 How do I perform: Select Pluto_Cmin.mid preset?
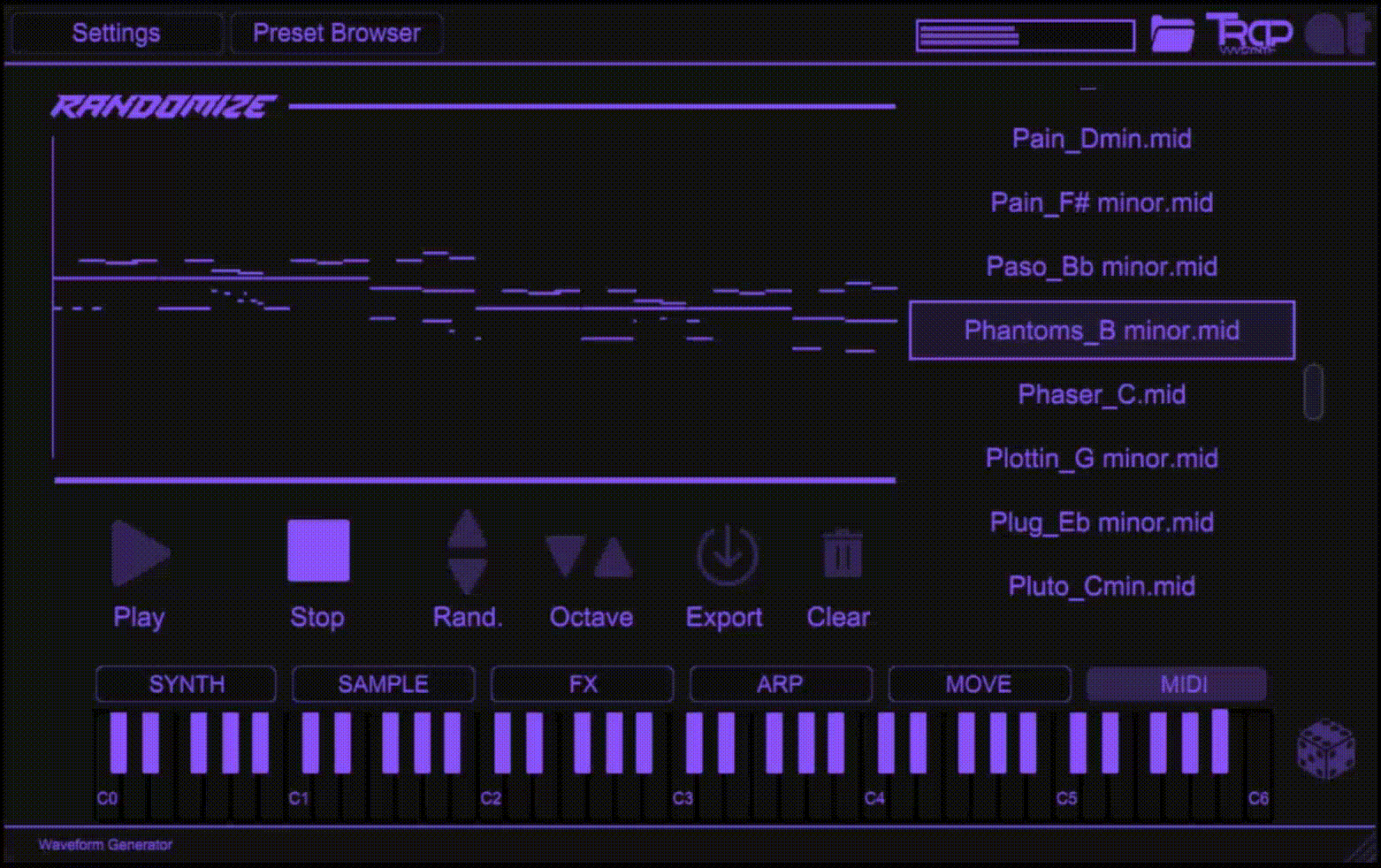coord(1102,586)
